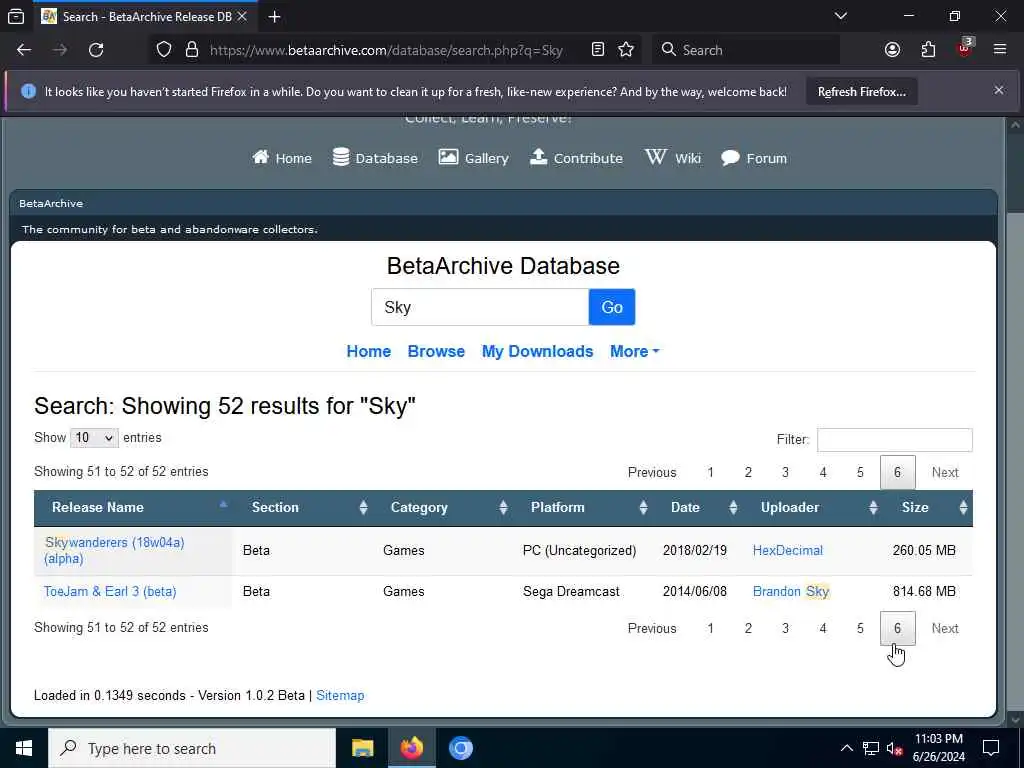
Task: Open the Firefox hamburger menu
Action: point(1000,50)
